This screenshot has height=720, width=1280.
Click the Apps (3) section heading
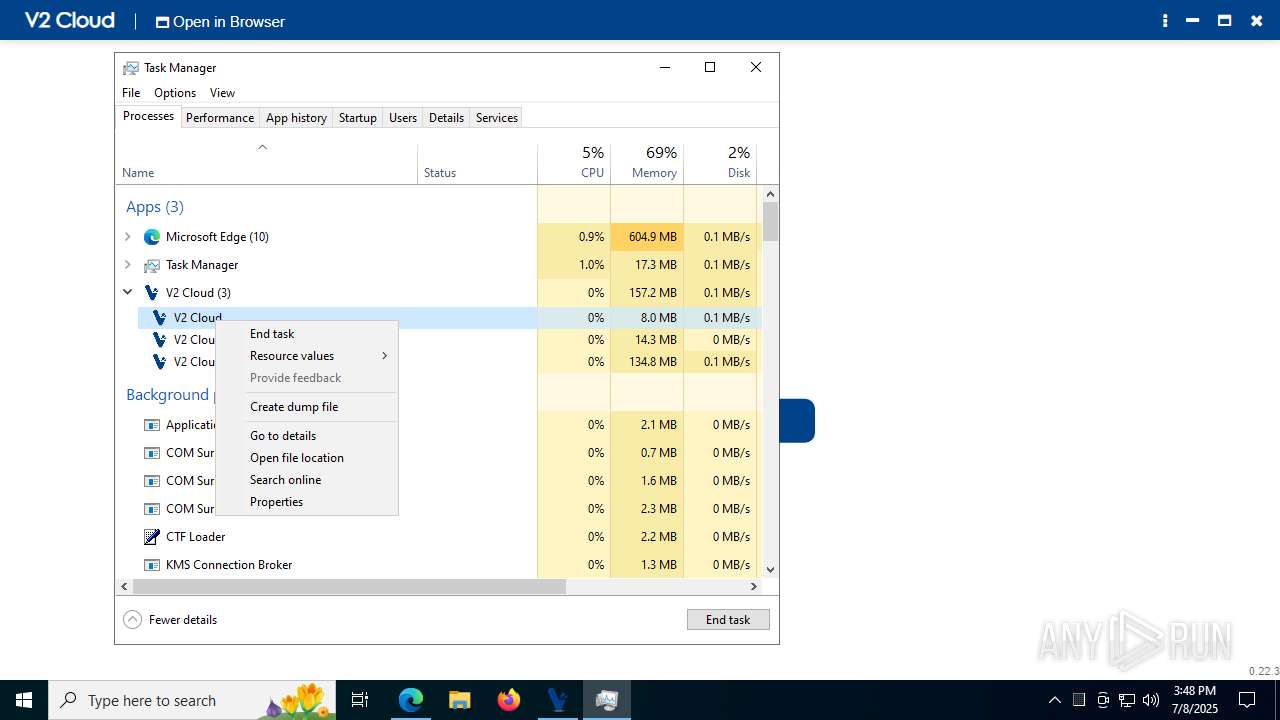(155, 207)
